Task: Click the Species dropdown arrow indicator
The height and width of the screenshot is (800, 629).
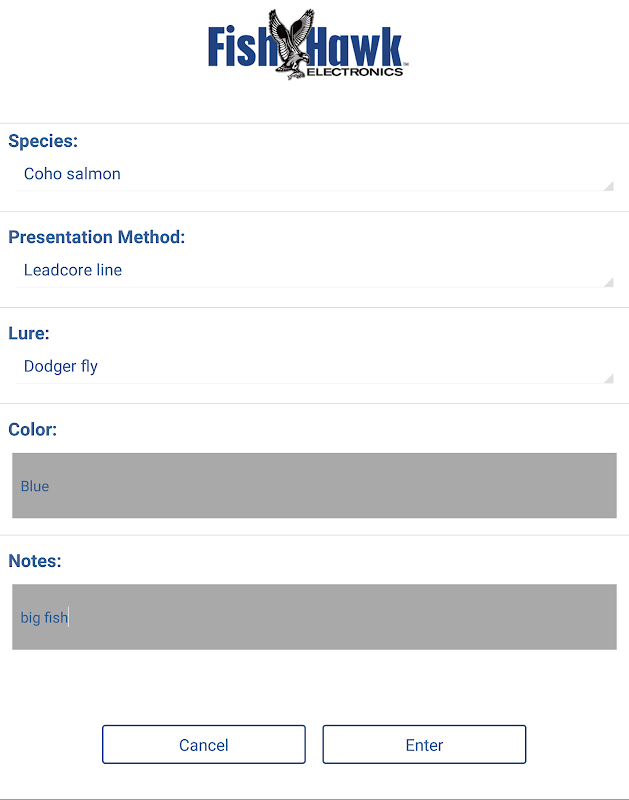Action: pos(608,185)
